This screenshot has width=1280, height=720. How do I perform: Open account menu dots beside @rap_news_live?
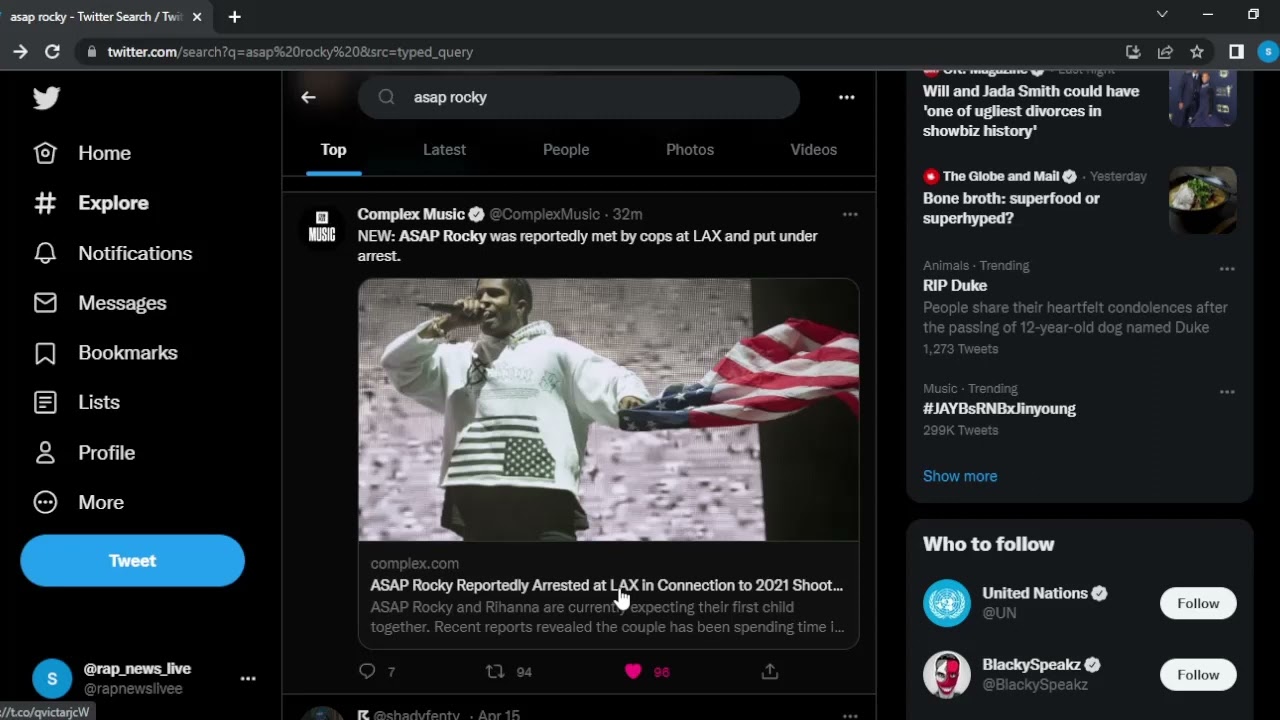pos(248,679)
